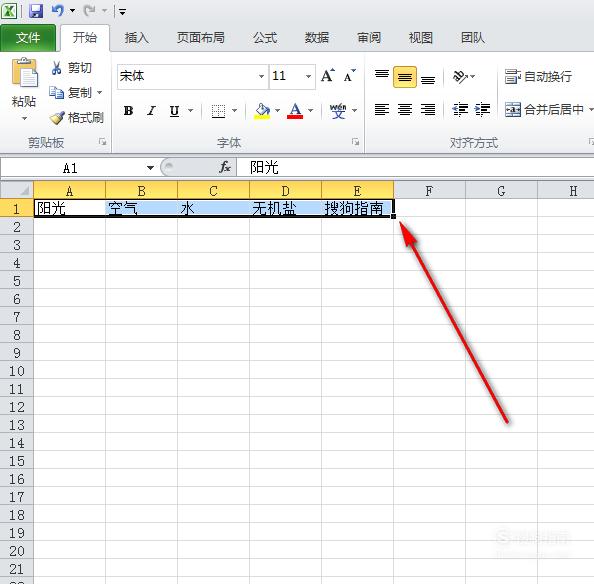Open font color palette arrow
Image resolution: width=594 pixels, height=584 pixels.
coord(311,111)
